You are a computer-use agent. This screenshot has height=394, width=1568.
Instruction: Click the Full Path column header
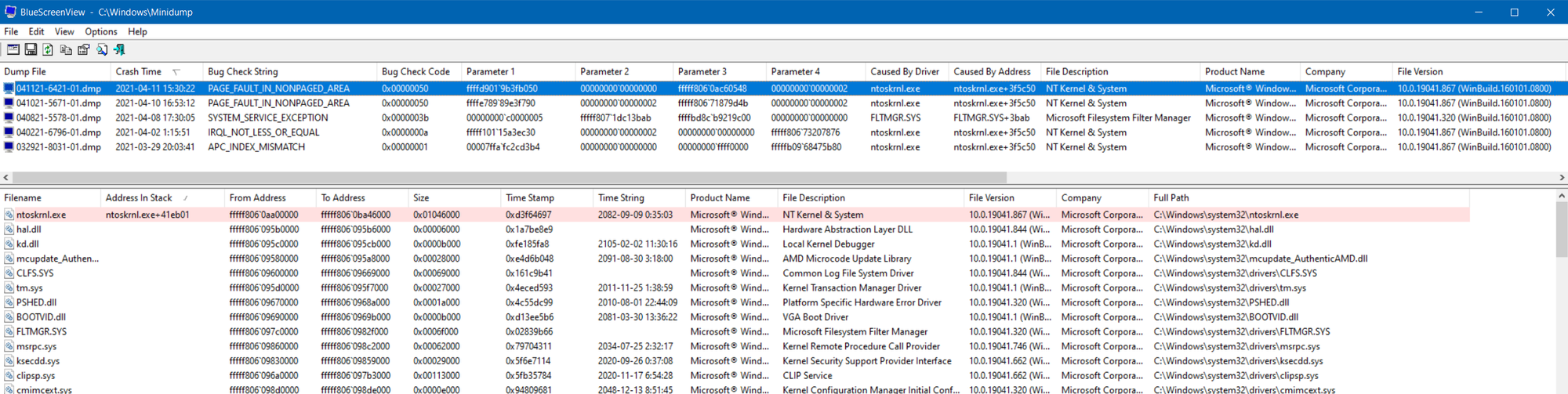1309,198
